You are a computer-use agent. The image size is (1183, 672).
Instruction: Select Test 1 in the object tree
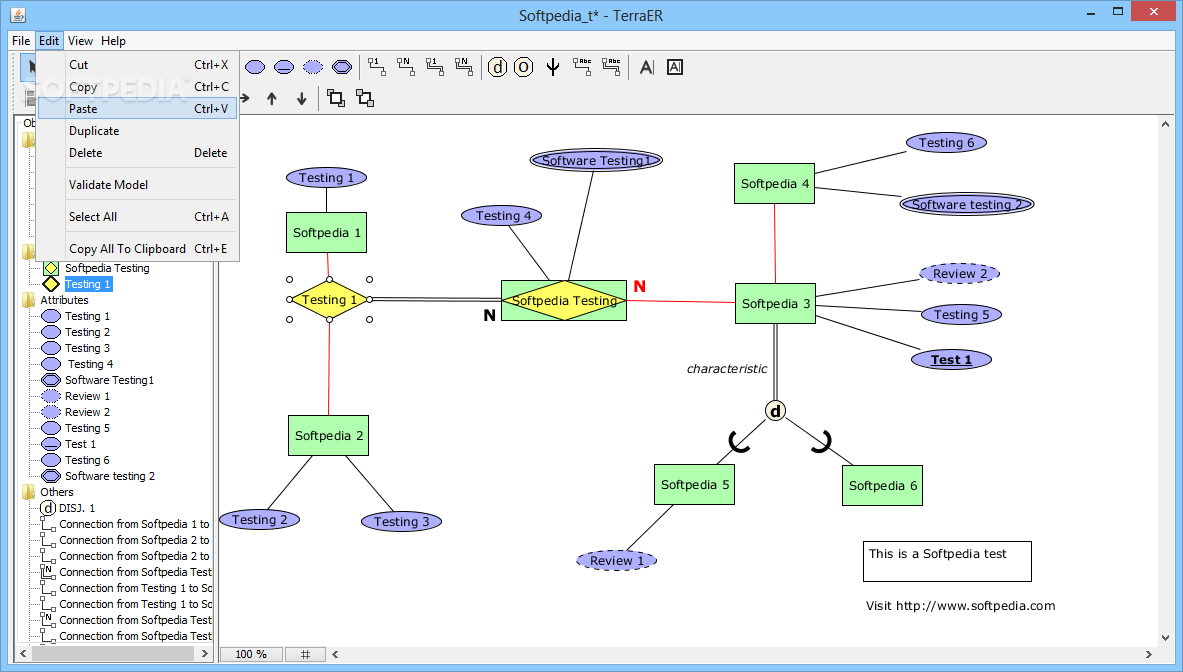[81, 444]
